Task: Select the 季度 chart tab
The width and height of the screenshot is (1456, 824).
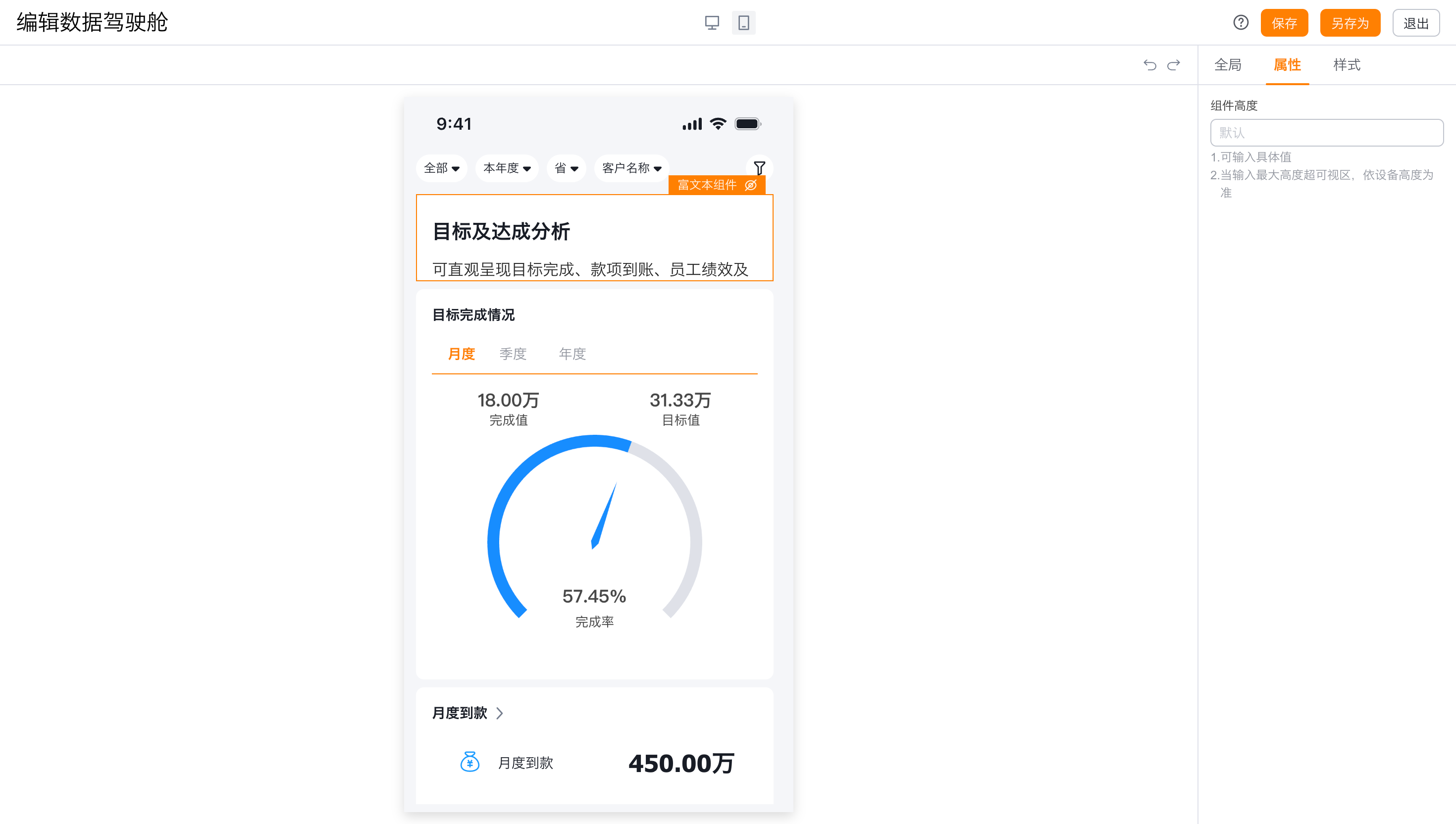Action: (513, 354)
